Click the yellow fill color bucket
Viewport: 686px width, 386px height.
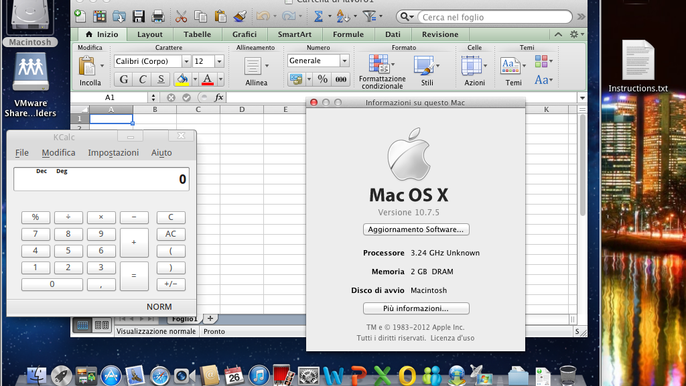point(182,79)
